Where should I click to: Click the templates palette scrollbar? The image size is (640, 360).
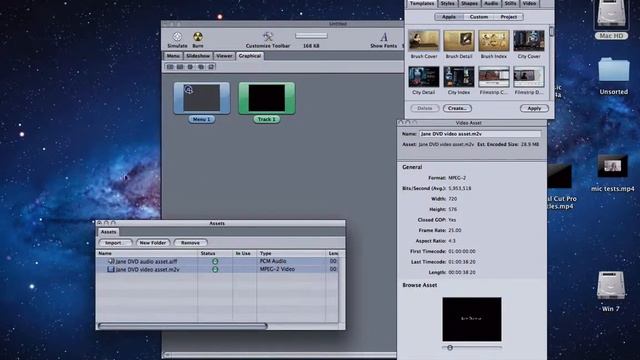pyautogui.click(x=552, y=31)
